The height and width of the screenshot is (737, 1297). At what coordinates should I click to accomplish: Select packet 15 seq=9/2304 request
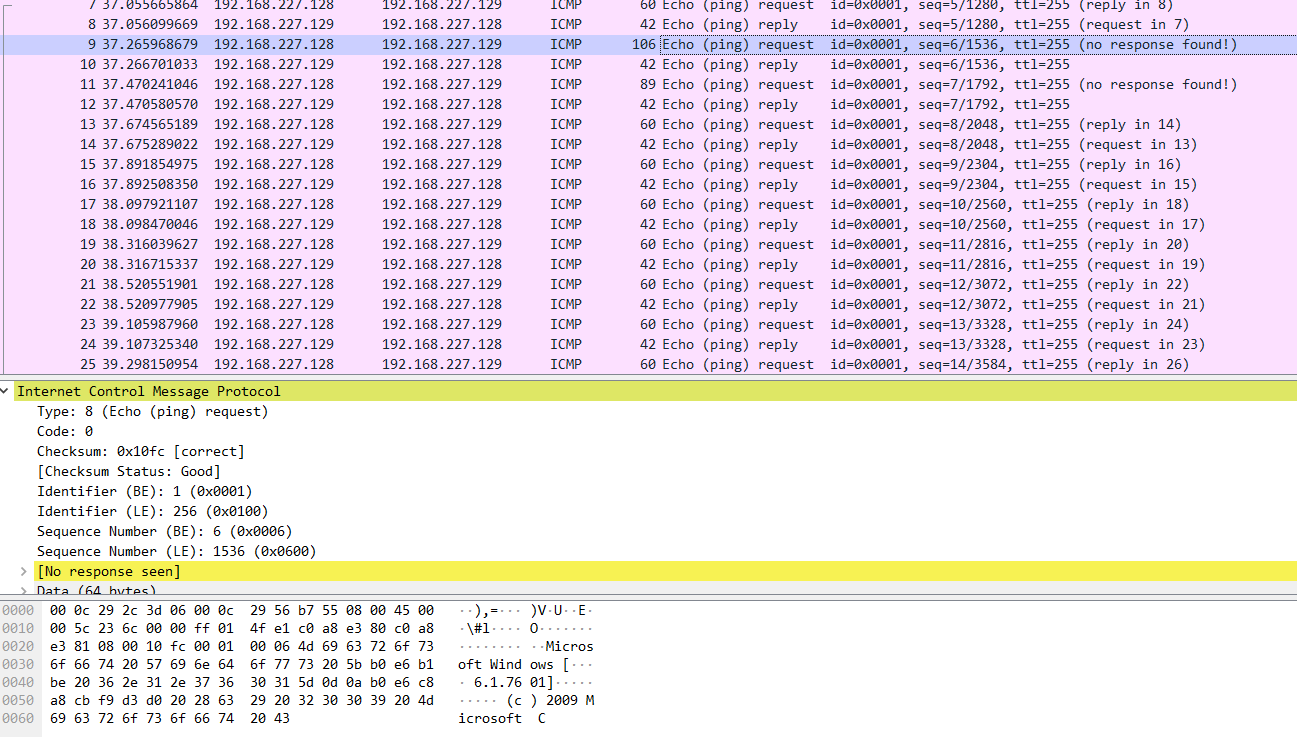click(x=648, y=164)
